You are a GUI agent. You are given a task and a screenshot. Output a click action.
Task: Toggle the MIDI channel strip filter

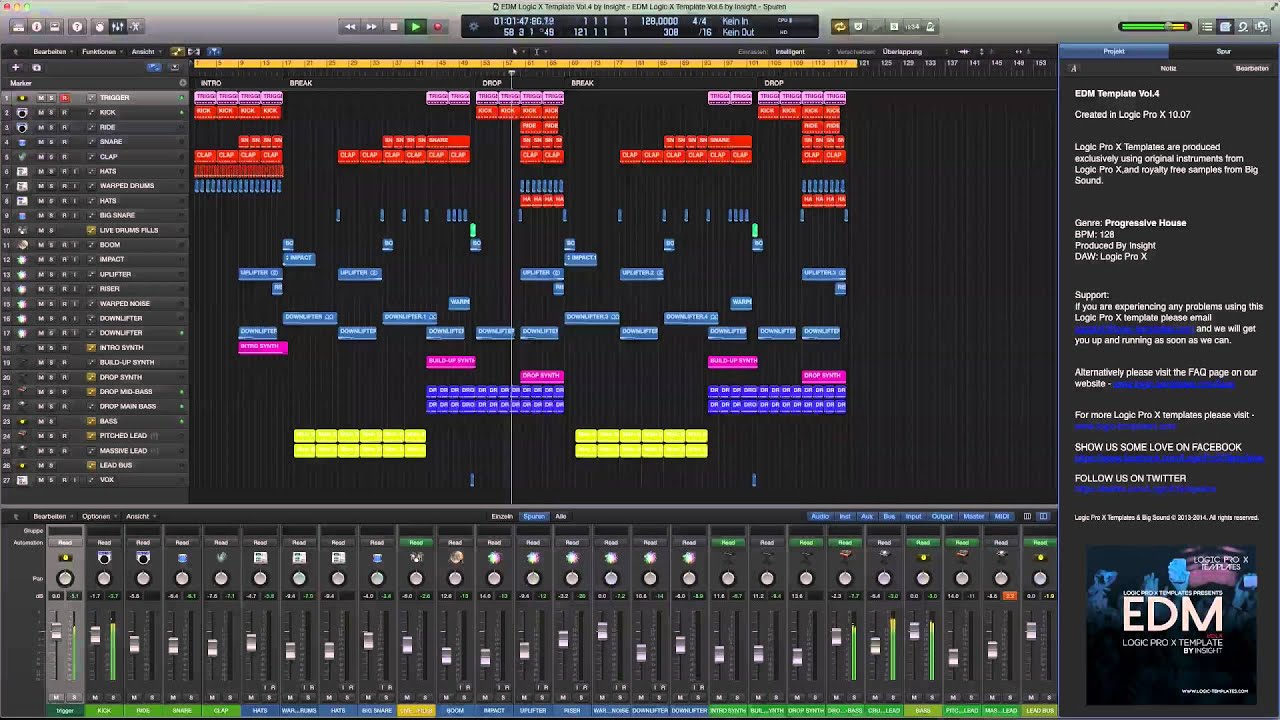pos(1002,516)
